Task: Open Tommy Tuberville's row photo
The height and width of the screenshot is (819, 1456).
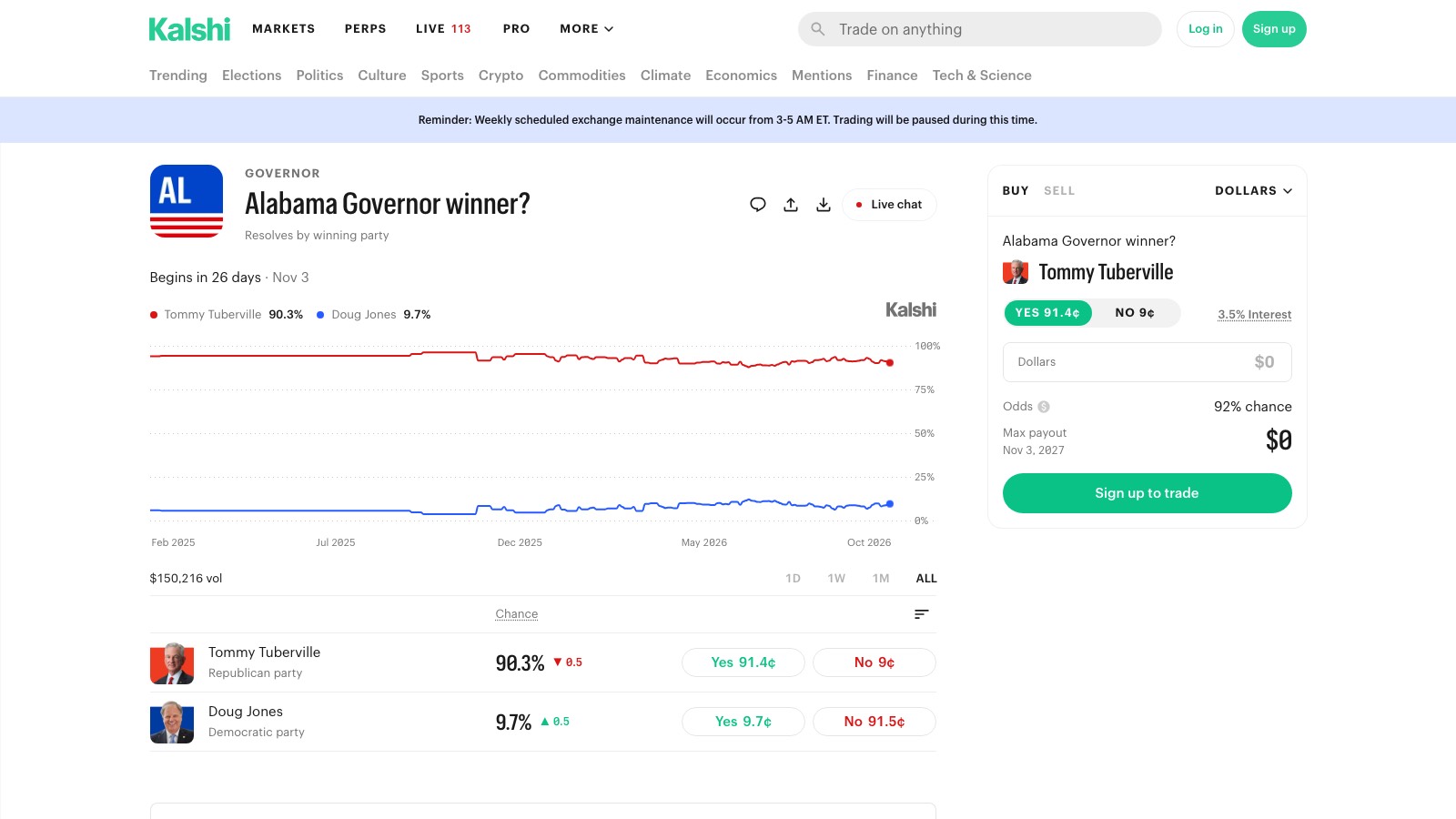Action: tap(172, 662)
